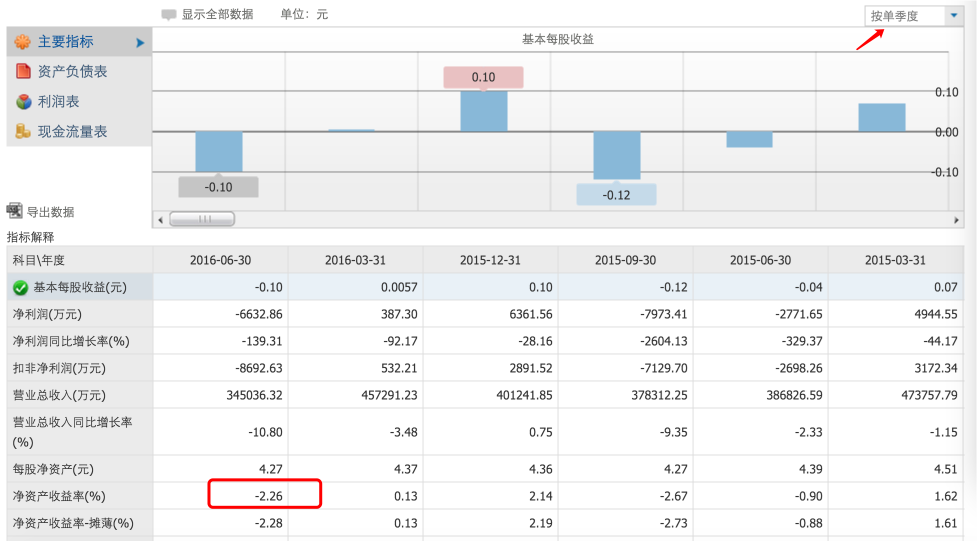Open 资产负债表 menu item
The image size is (977, 541).
click(x=79, y=72)
